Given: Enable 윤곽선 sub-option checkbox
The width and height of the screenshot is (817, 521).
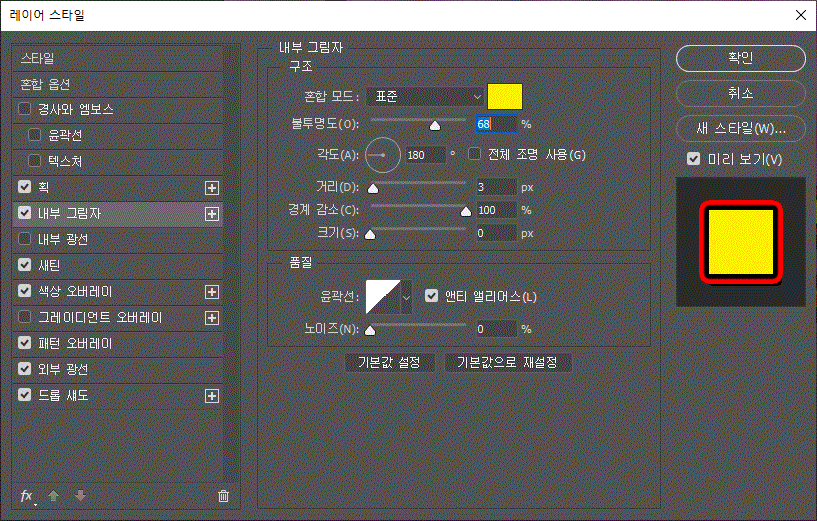Looking at the screenshot, I should (34, 135).
